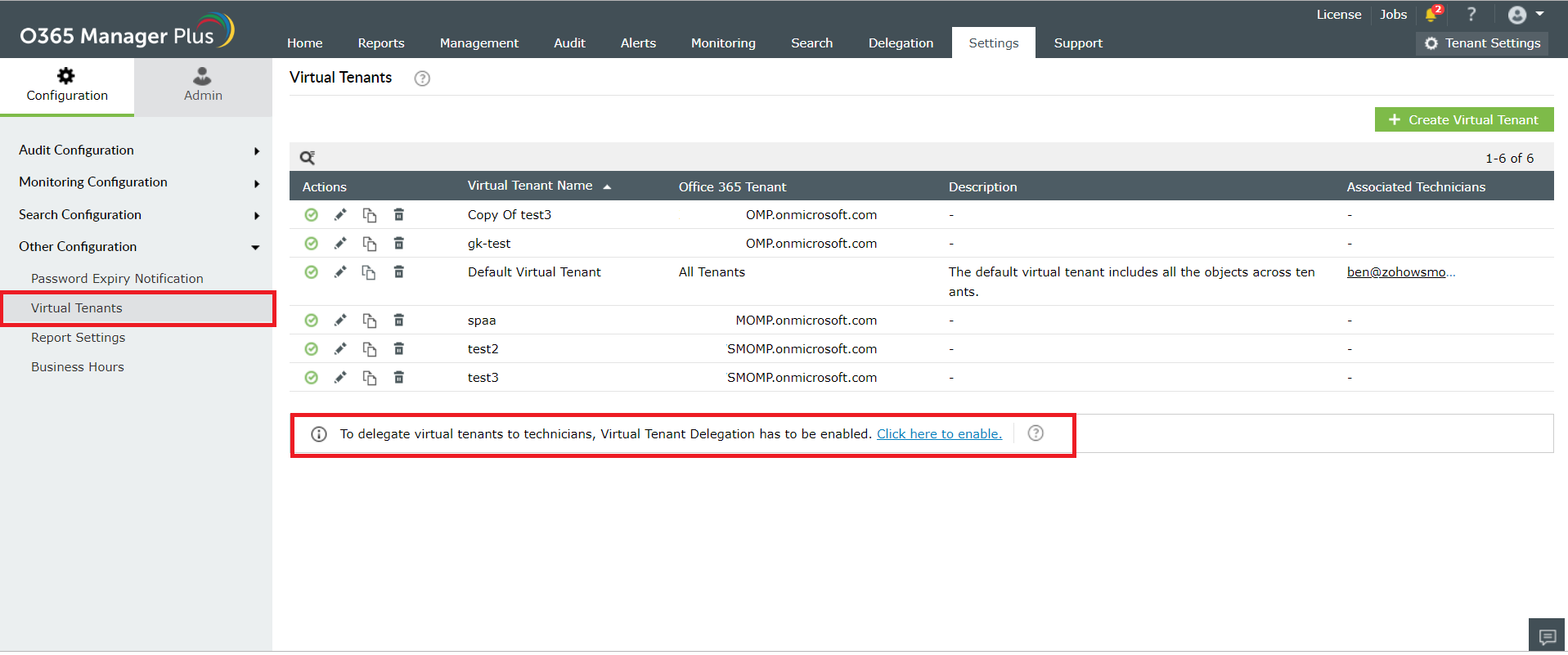Open Virtual Tenants help icon in heading
This screenshot has height=655, width=1568.
(422, 79)
